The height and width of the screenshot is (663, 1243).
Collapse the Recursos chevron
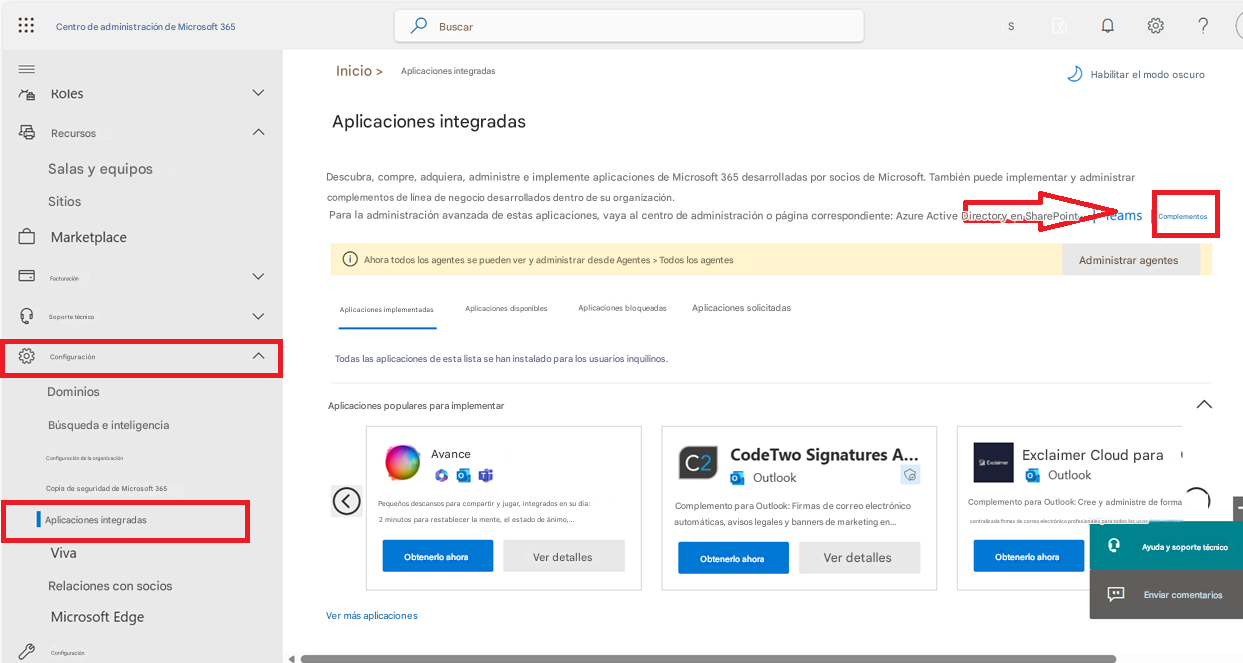click(258, 132)
